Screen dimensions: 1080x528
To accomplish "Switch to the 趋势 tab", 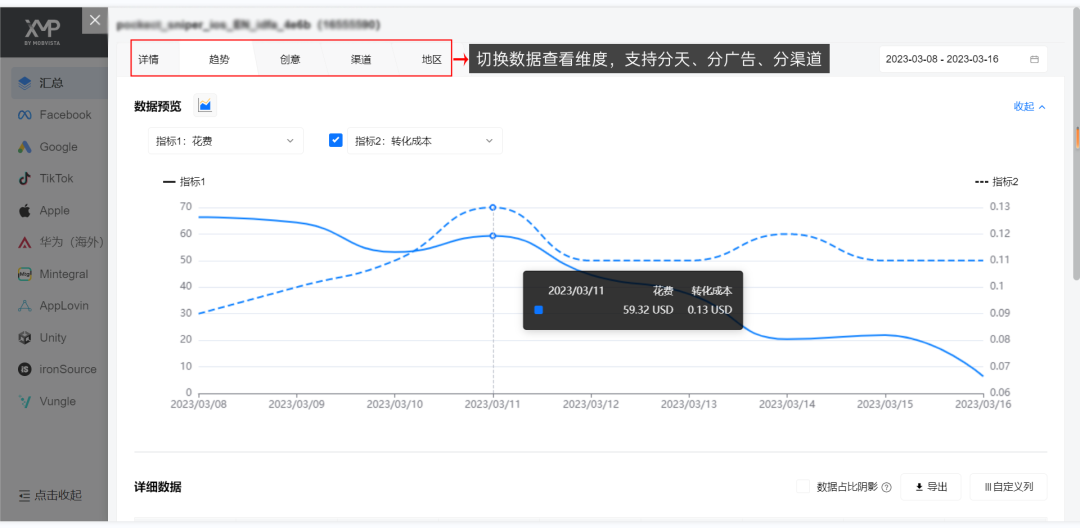I will (219, 59).
